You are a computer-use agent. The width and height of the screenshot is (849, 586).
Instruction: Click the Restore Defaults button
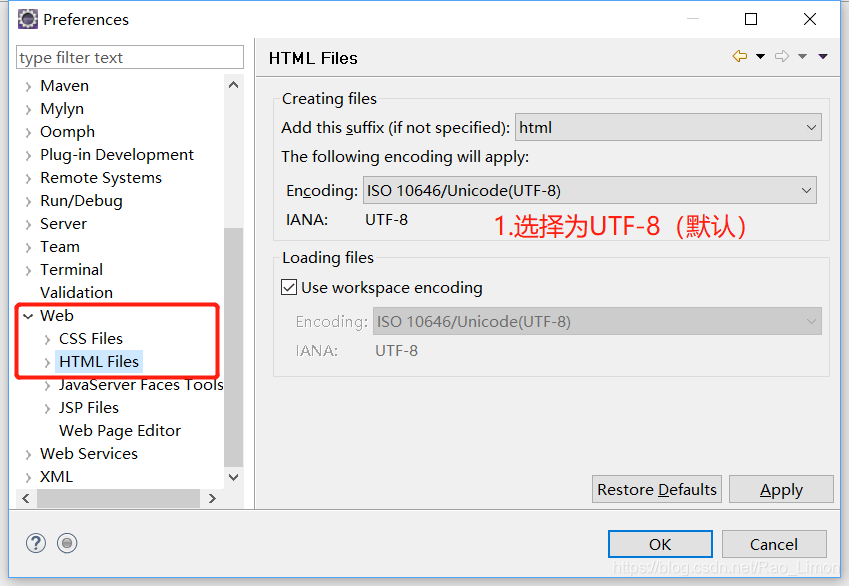coord(657,489)
